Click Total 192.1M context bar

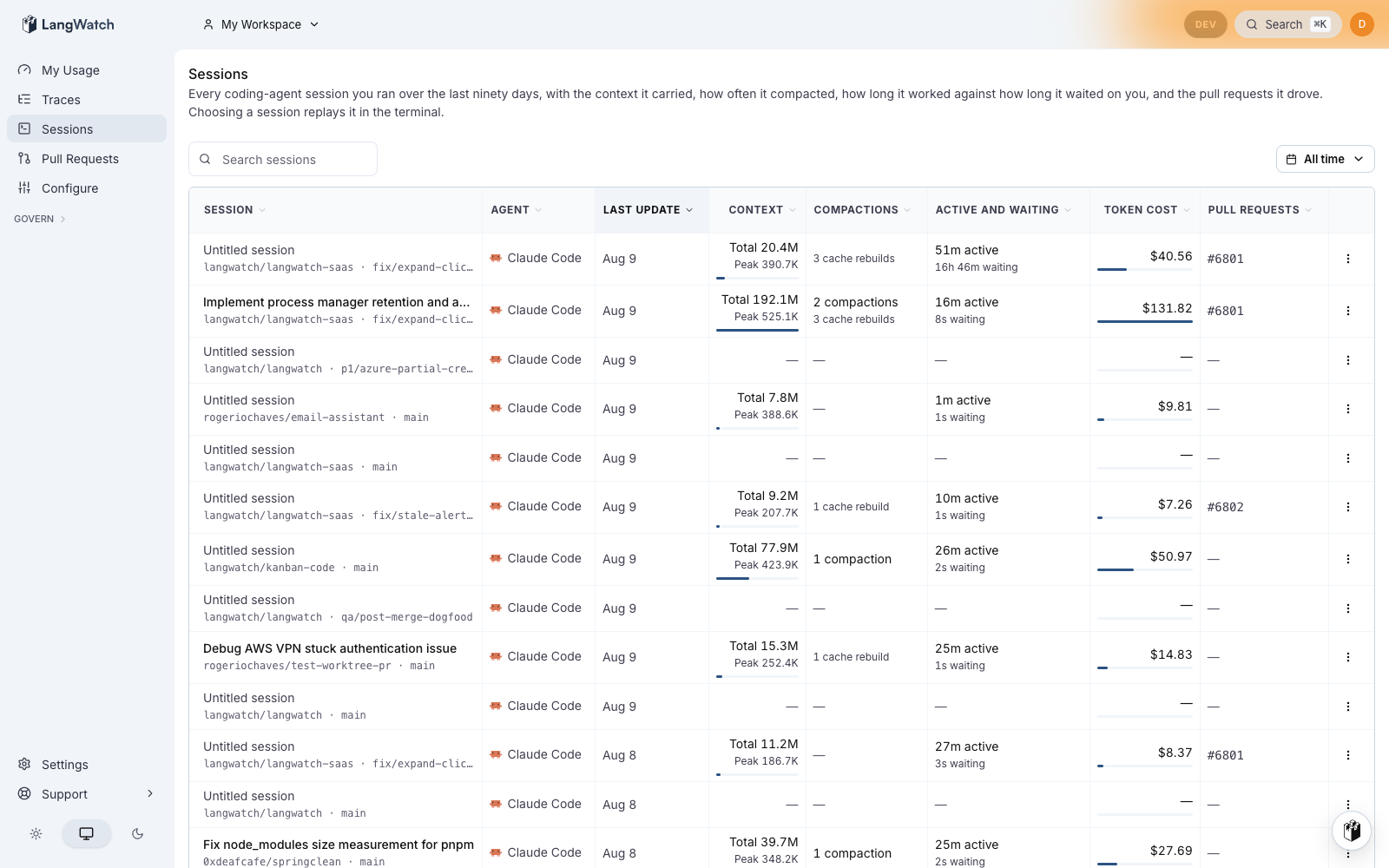757,330
